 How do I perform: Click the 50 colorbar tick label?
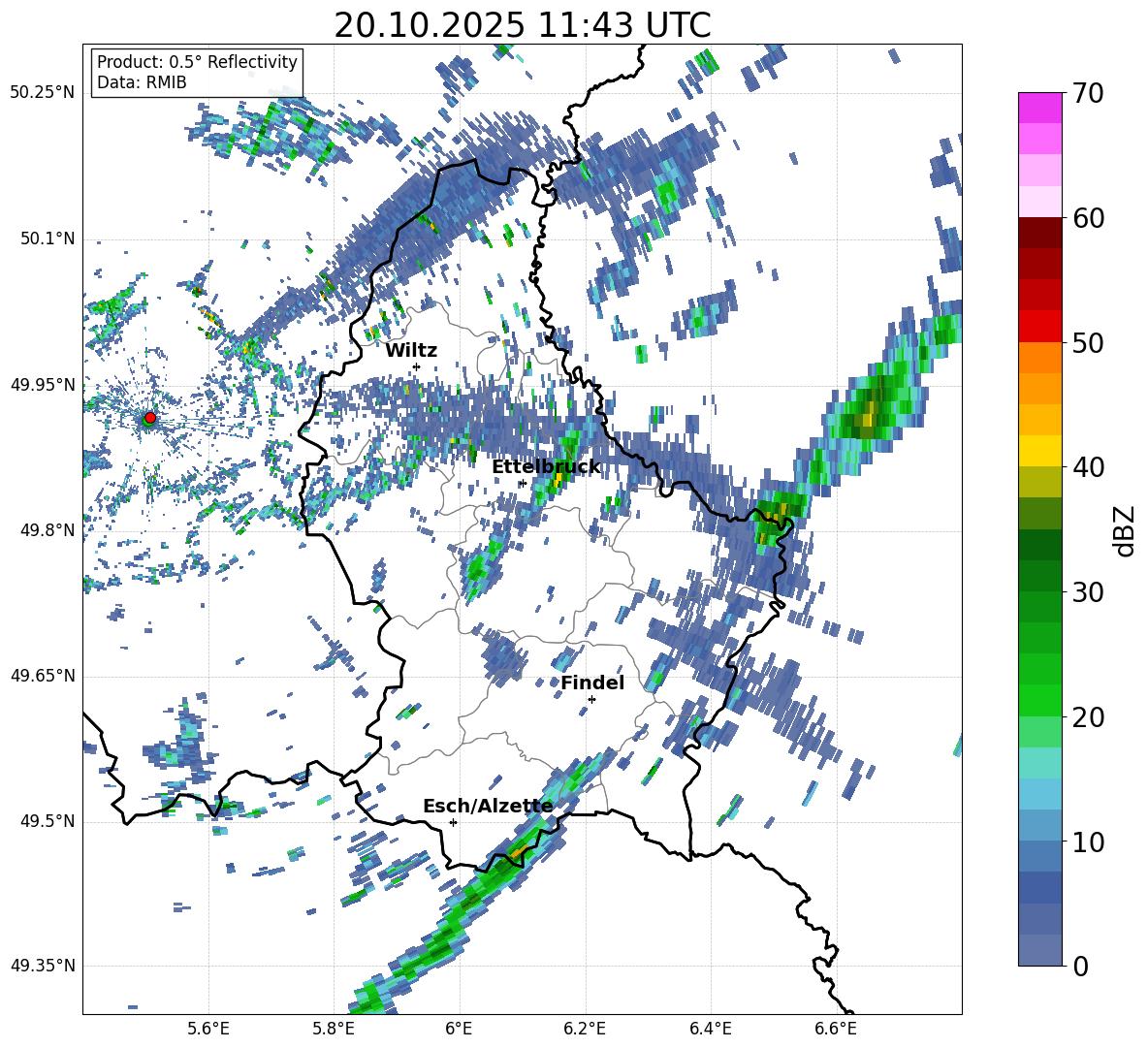coord(1088,342)
